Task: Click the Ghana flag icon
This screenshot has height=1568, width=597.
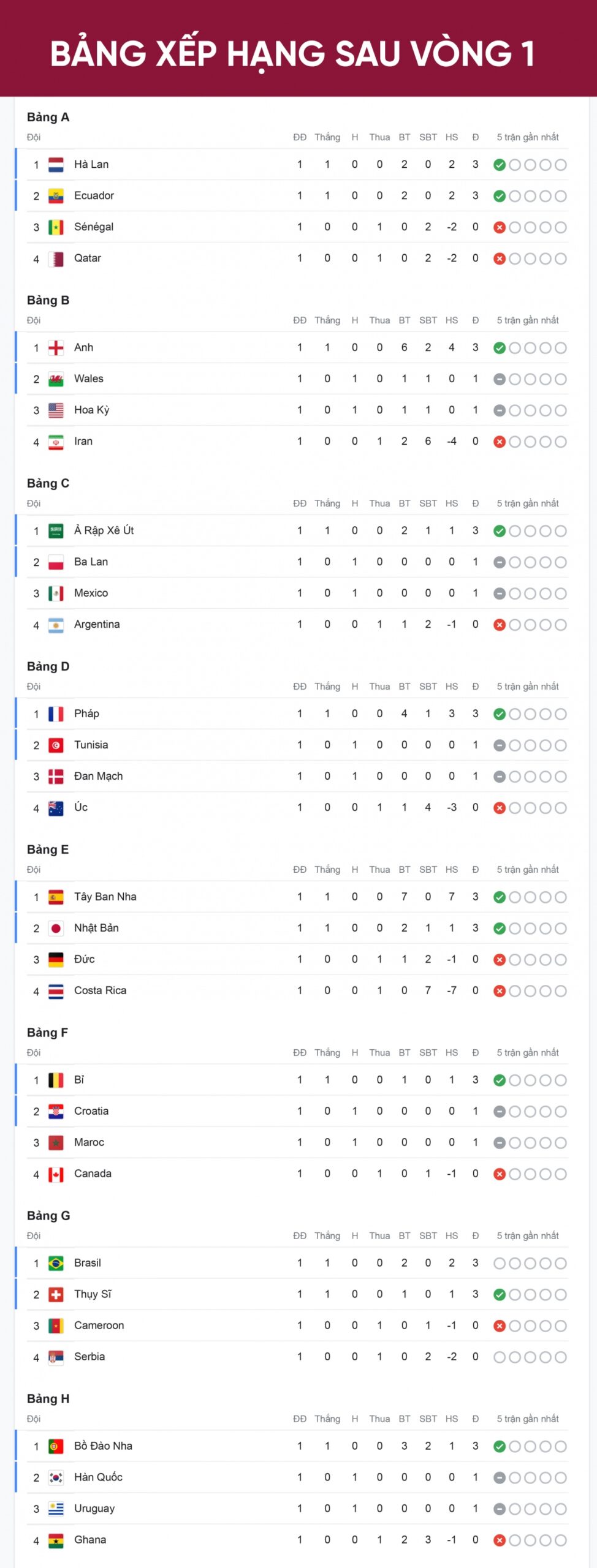Action: coord(56,1540)
